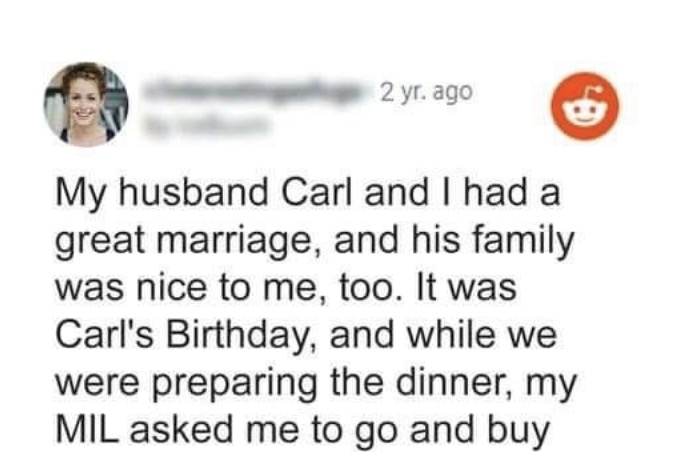This screenshot has width=678, height=452.
Task: Click the word "husband" in the first line
Action: [194, 193]
